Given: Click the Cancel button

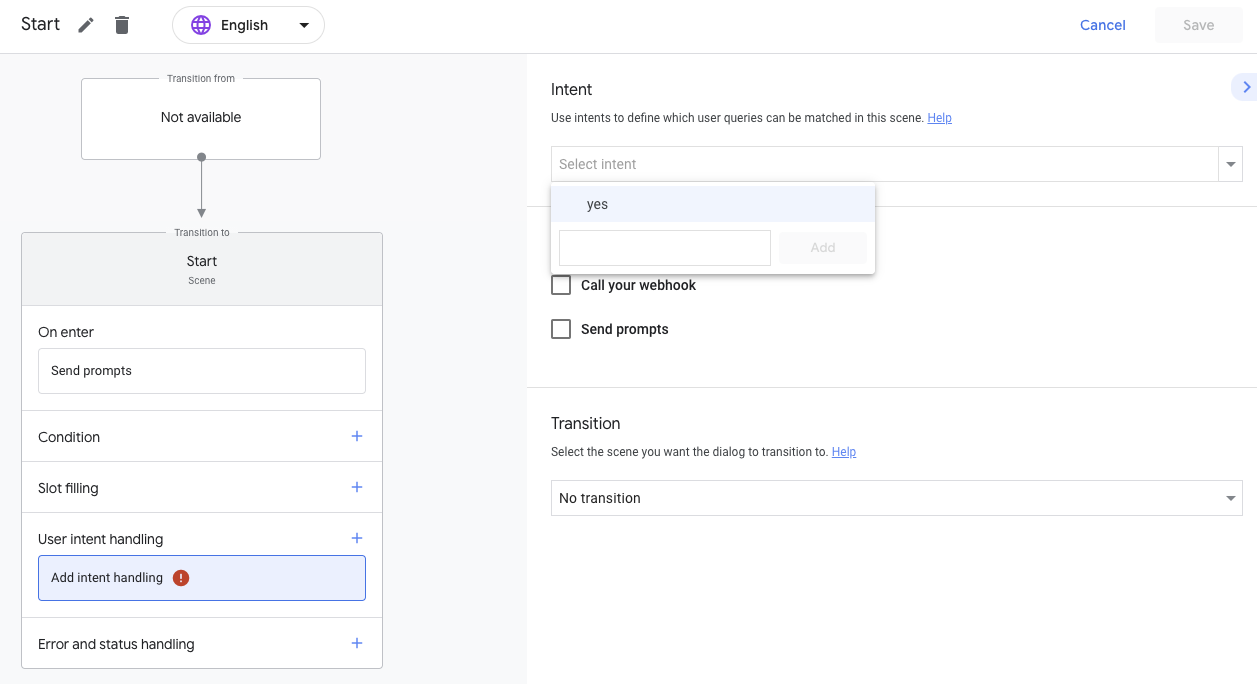Looking at the screenshot, I should (x=1103, y=25).
